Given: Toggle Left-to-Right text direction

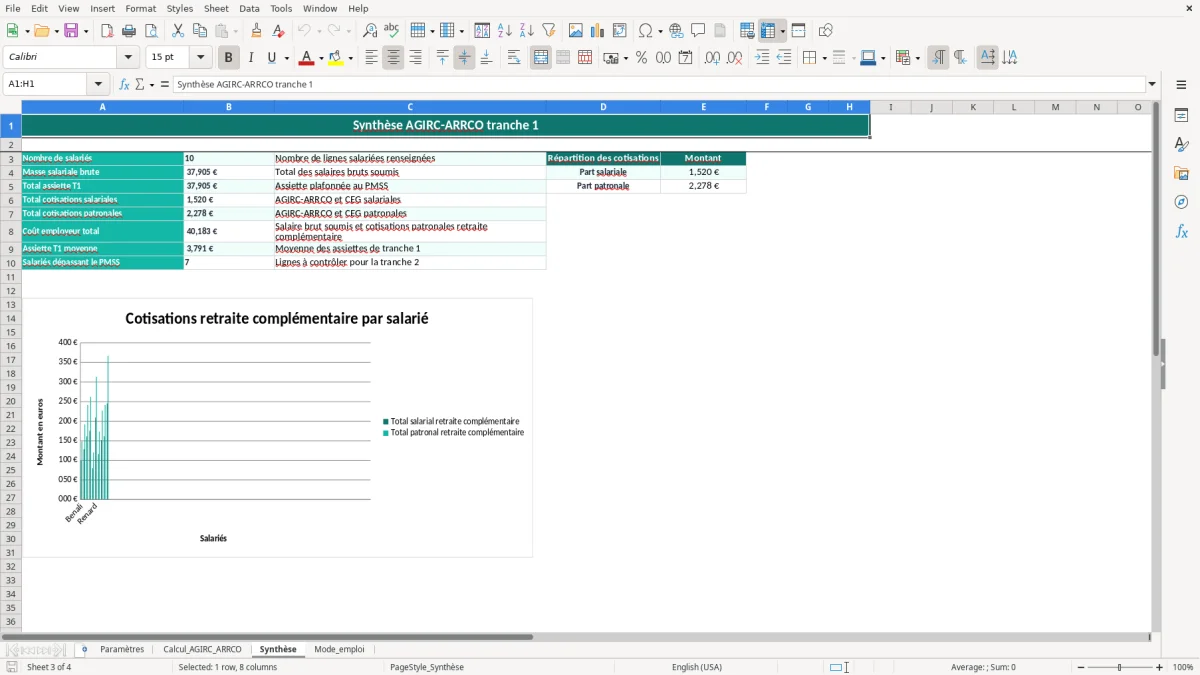Looking at the screenshot, I should point(938,58).
